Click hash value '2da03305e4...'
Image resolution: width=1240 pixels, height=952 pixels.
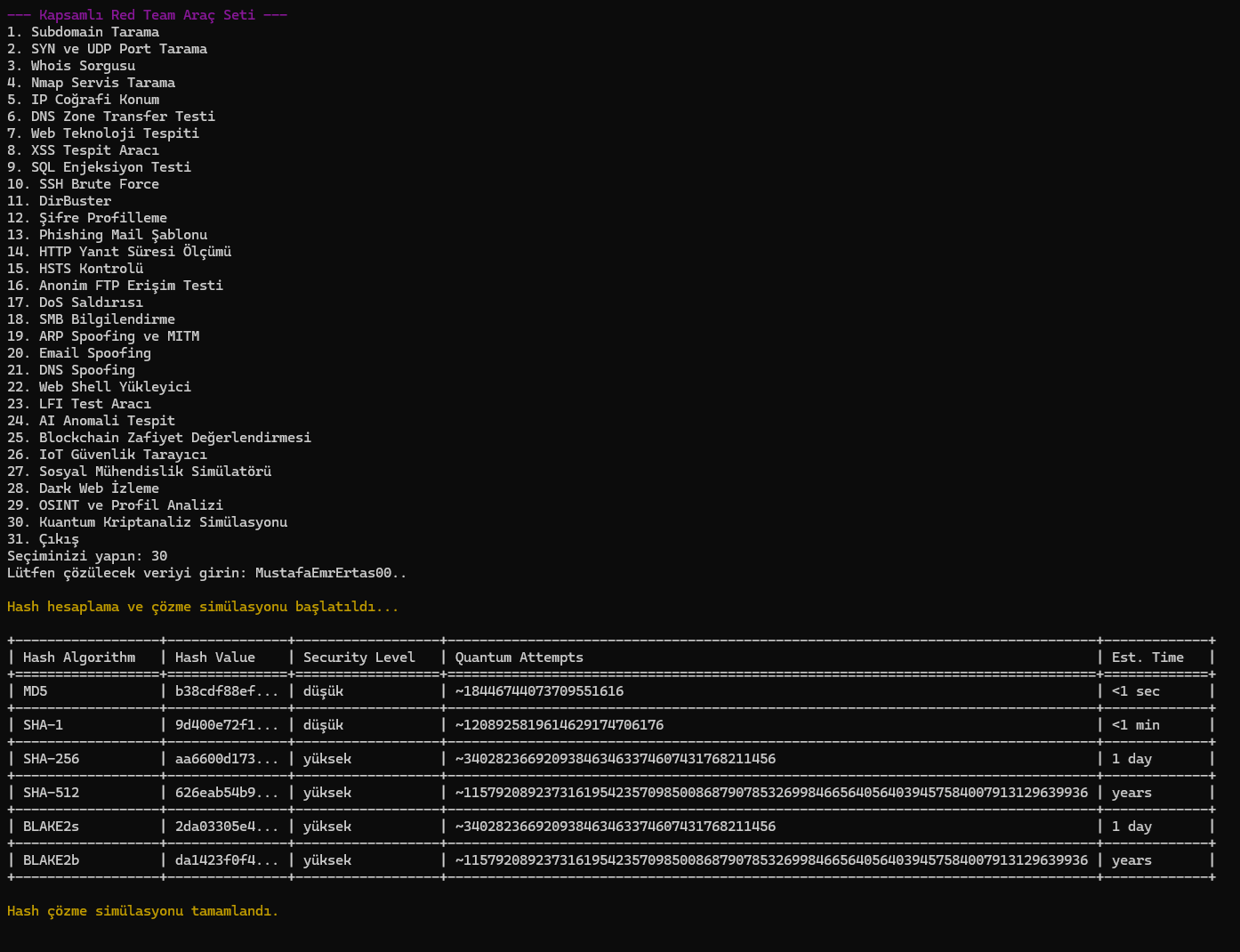227,827
